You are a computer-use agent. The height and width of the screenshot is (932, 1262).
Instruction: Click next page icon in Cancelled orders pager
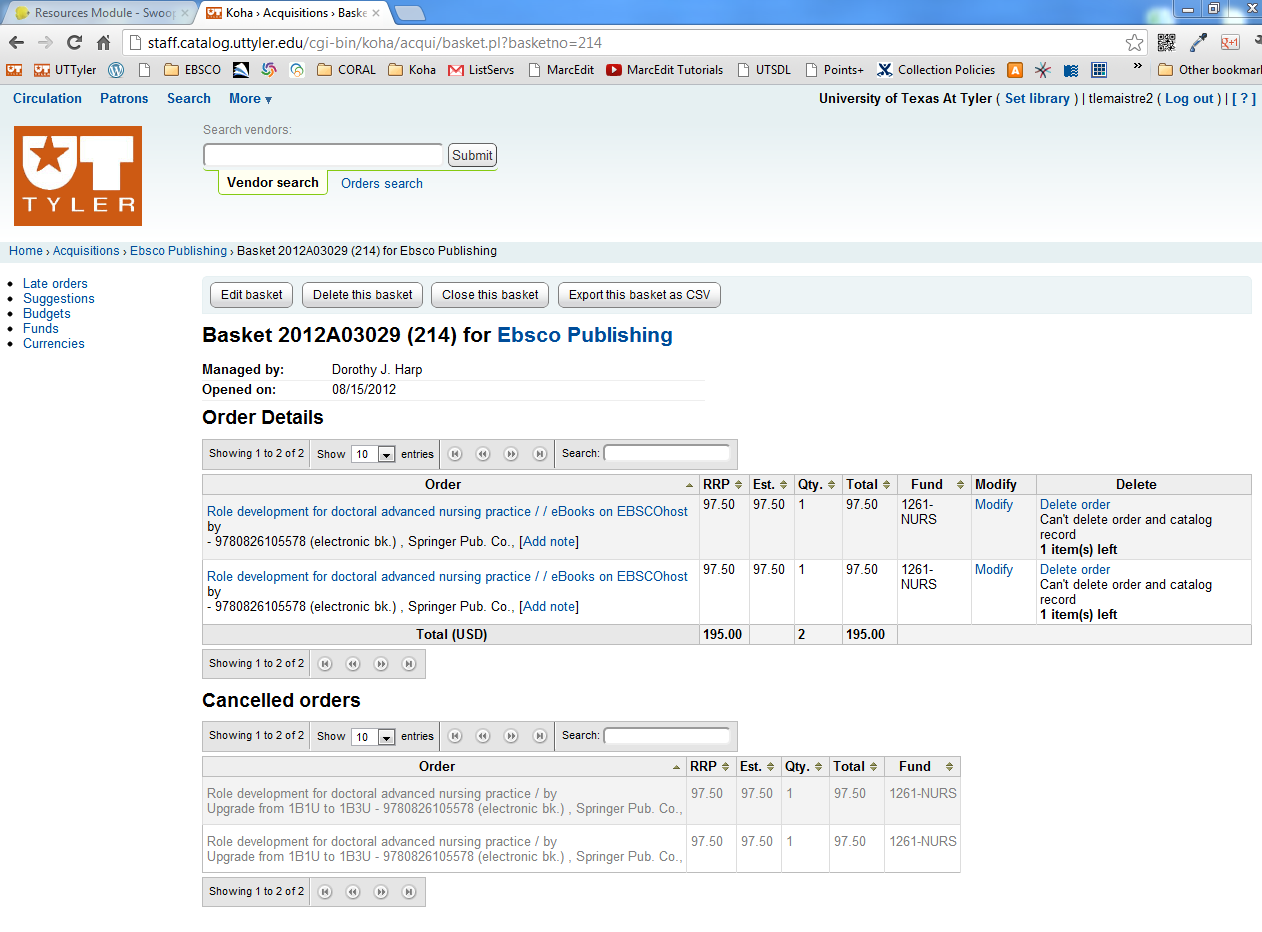(x=511, y=736)
